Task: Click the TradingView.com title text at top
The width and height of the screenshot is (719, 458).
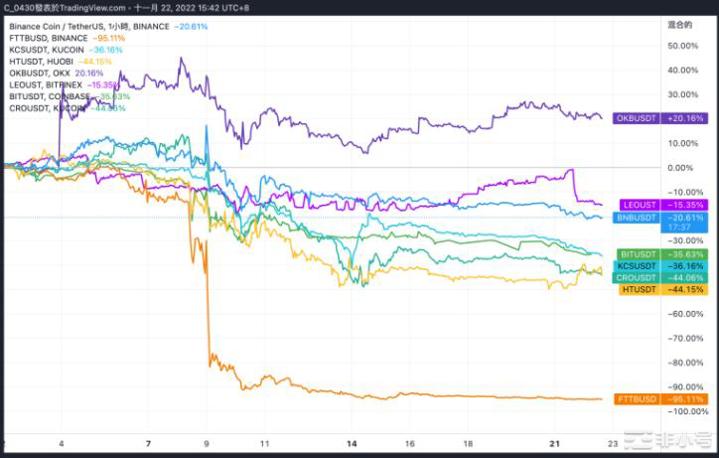Action: (100, 8)
